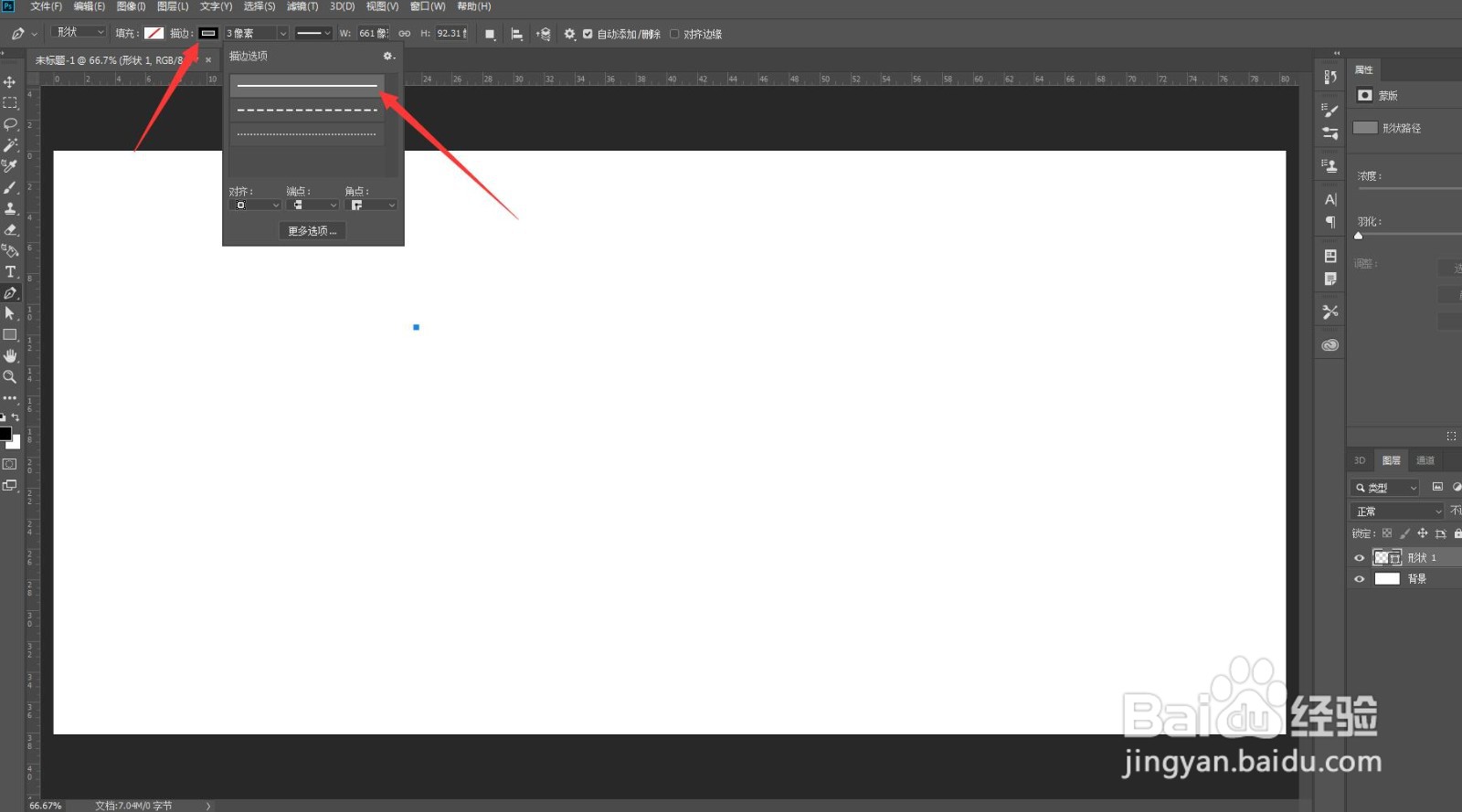Hide the 背景 layer
Screen dimensions: 1462x812
1359,579
